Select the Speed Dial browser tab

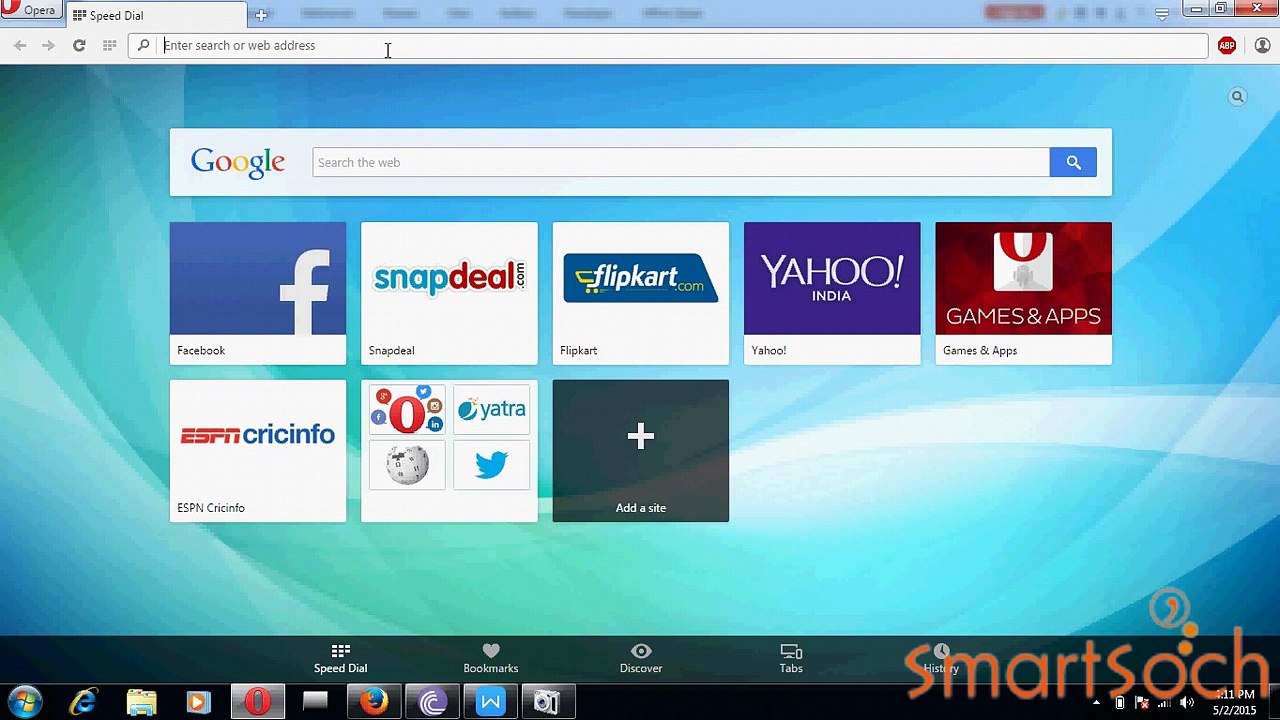pyautogui.click(x=156, y=15)
